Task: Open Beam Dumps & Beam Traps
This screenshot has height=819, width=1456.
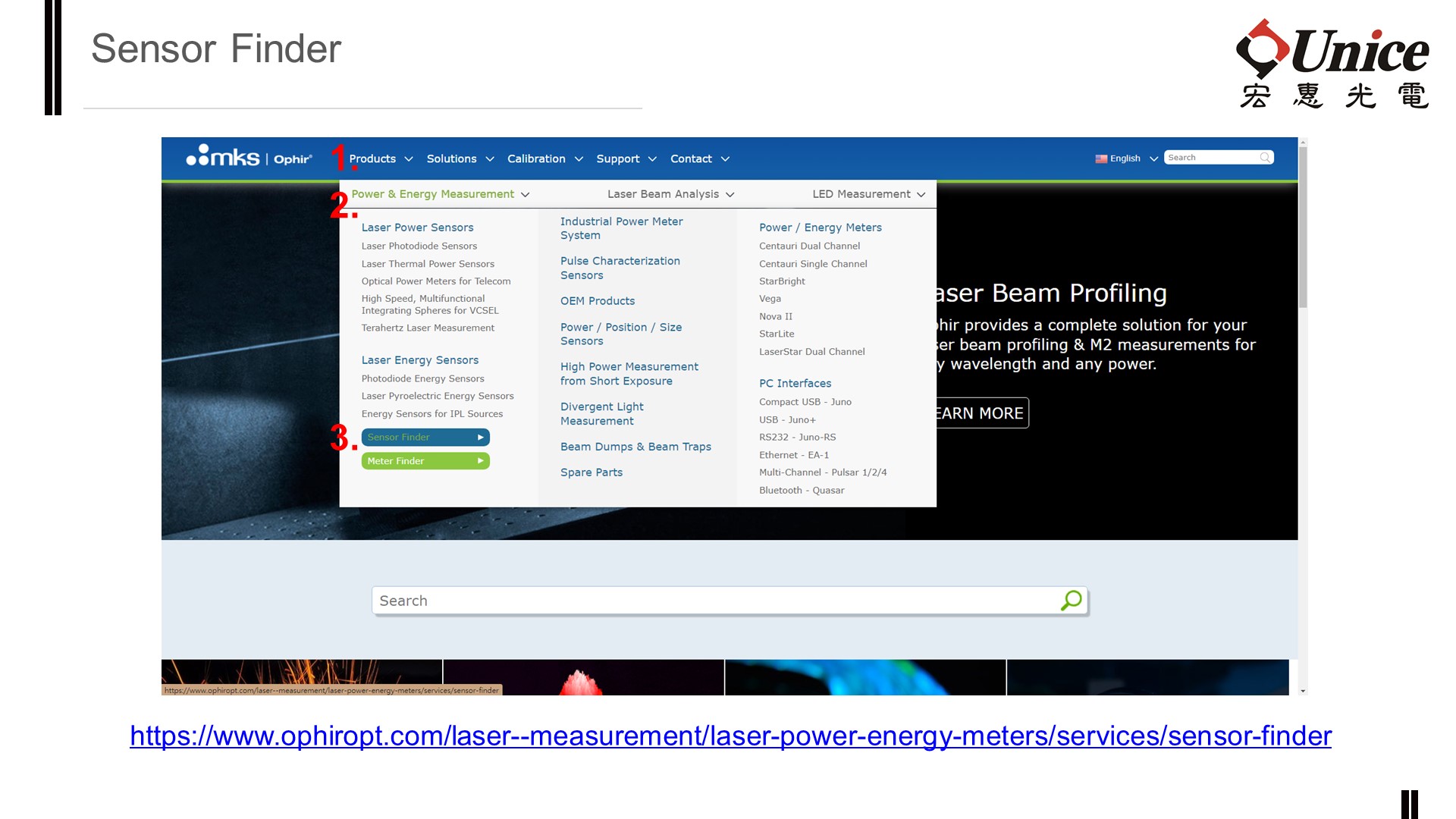Action: click(x=635, y=447)
